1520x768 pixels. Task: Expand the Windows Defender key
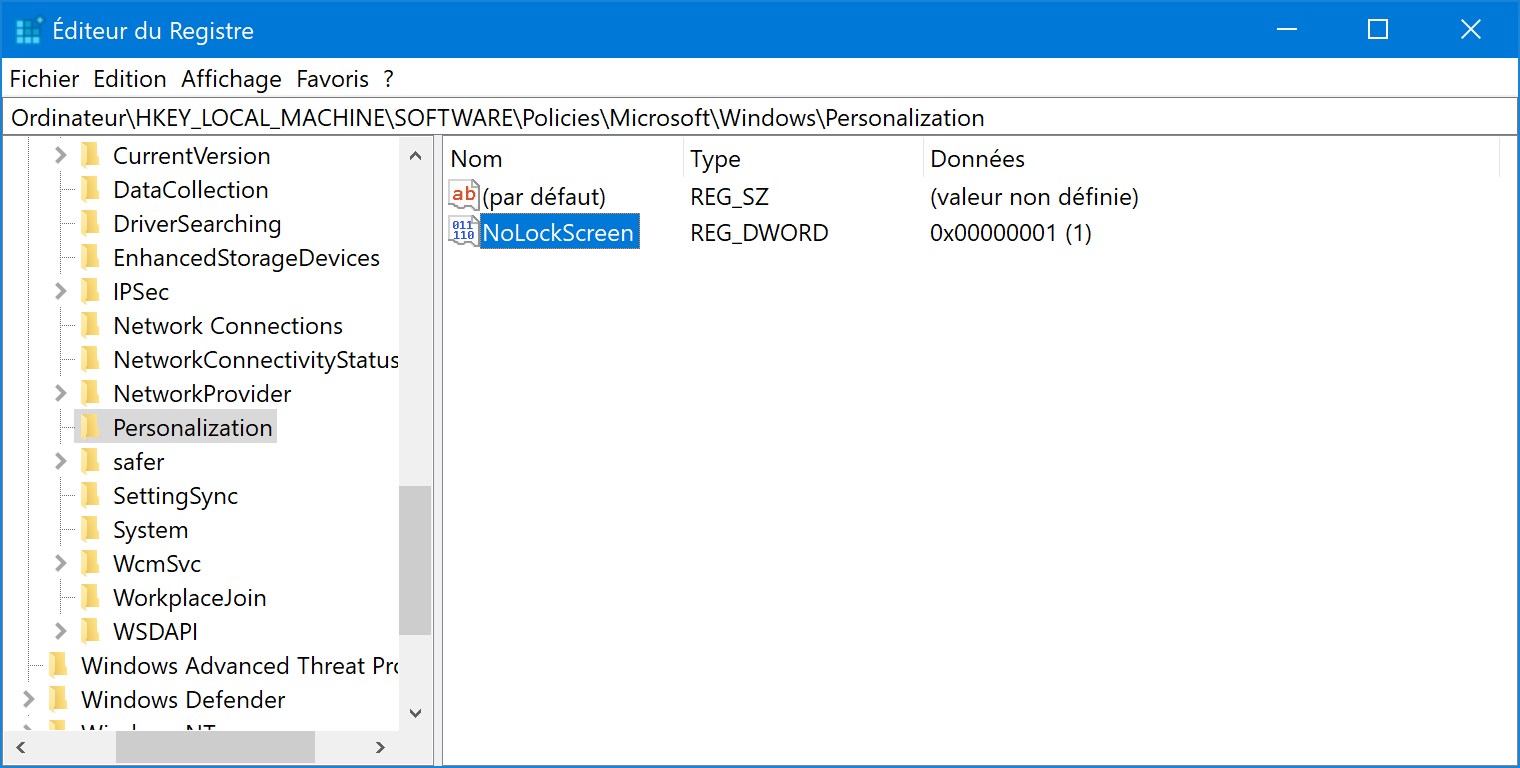(x=29, y=700)
